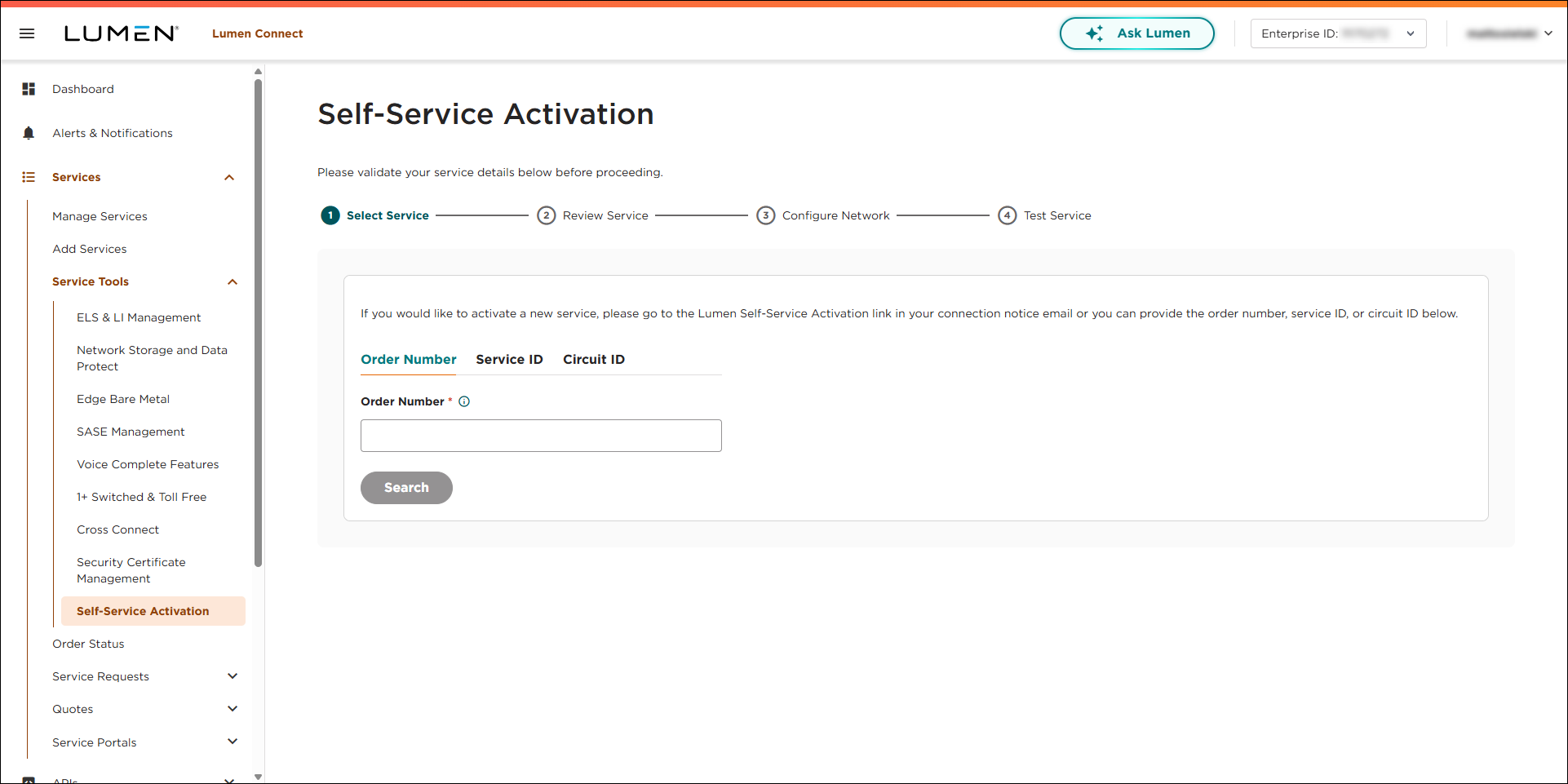
Task: Open Cross Connect
Action: click(118, 529)
